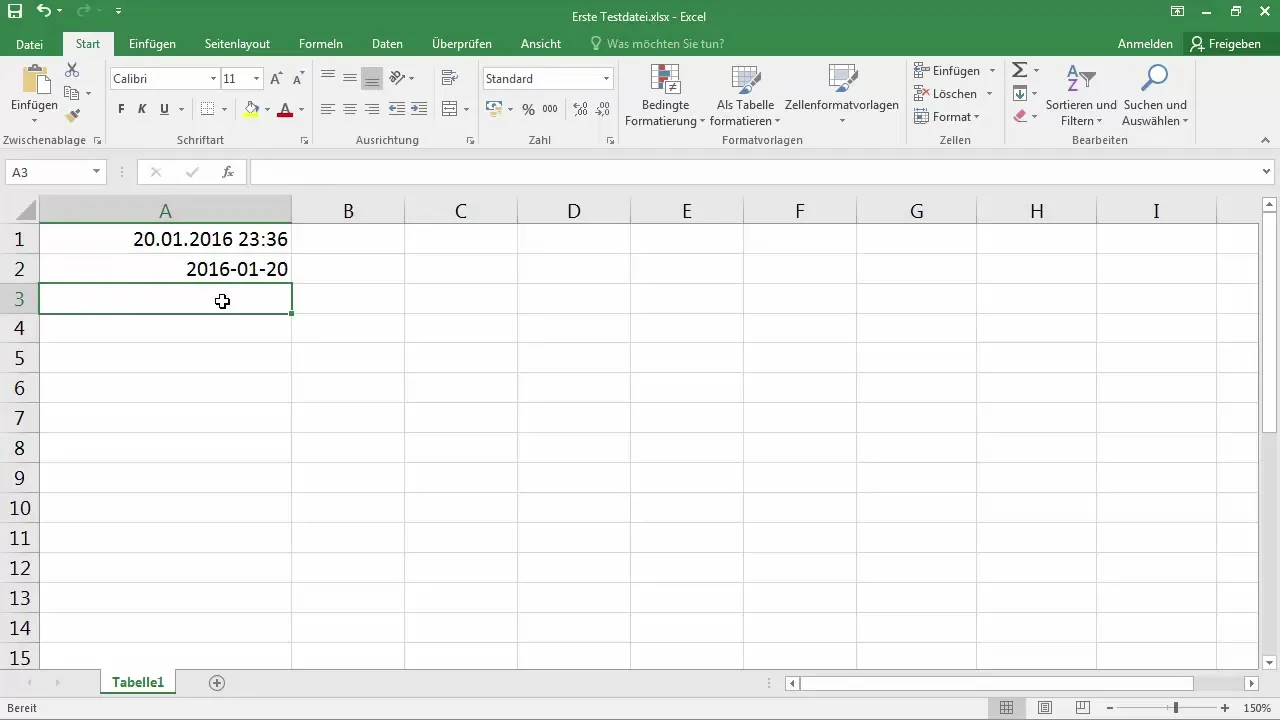Switch to Einfügen ribbon tab
The width and height of the screenshot is (1280, 720).
[152, 44]
